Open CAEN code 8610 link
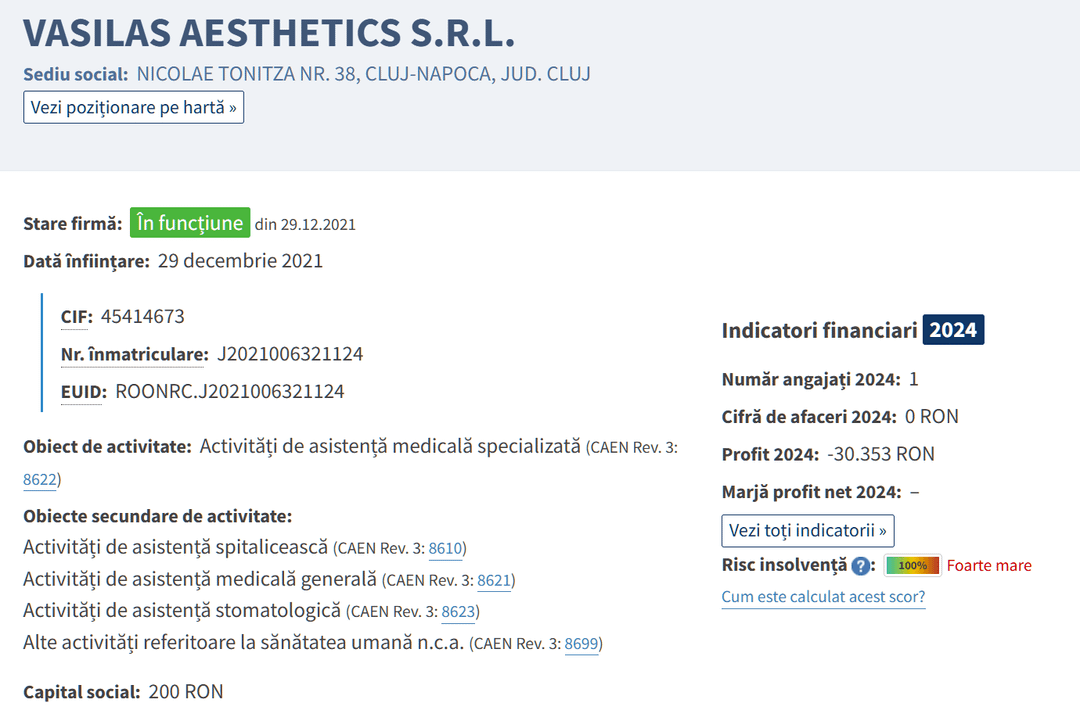 coord(445,548)
